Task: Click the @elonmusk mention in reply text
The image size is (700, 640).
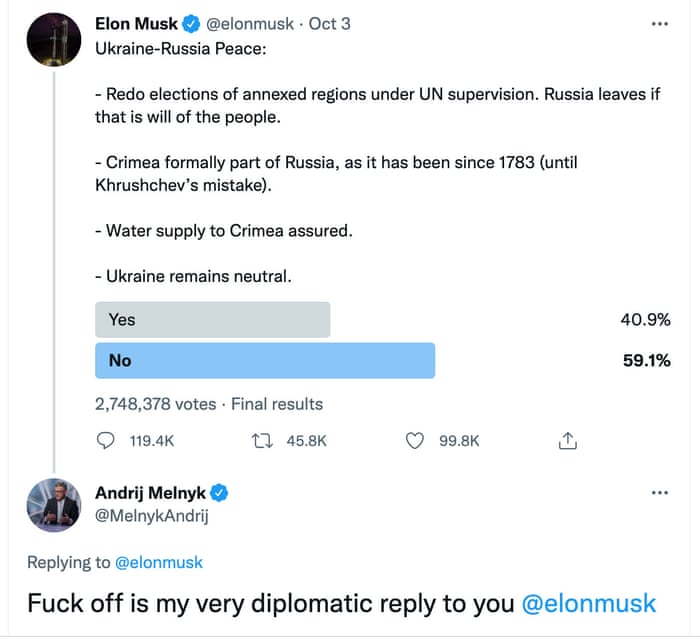Action: (589, 603)
